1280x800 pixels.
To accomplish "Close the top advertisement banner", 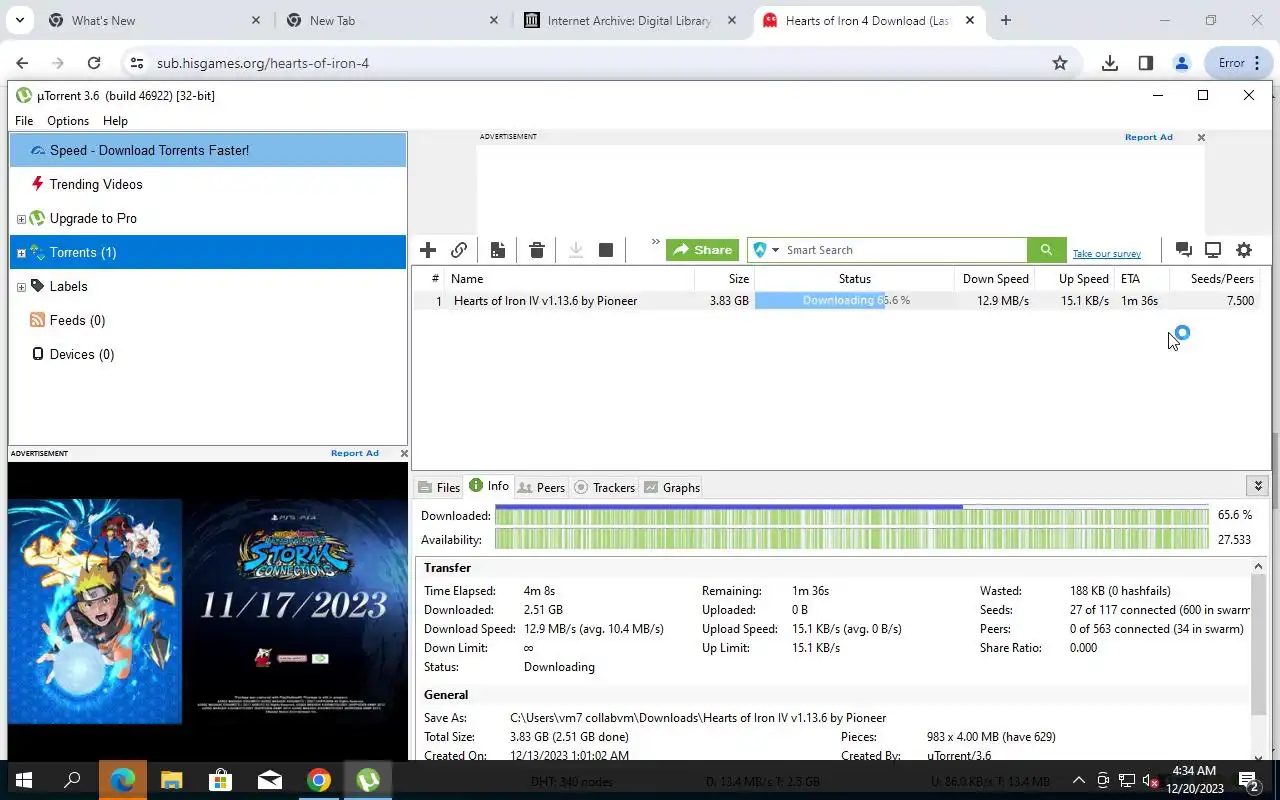I will click(1201, 137).
